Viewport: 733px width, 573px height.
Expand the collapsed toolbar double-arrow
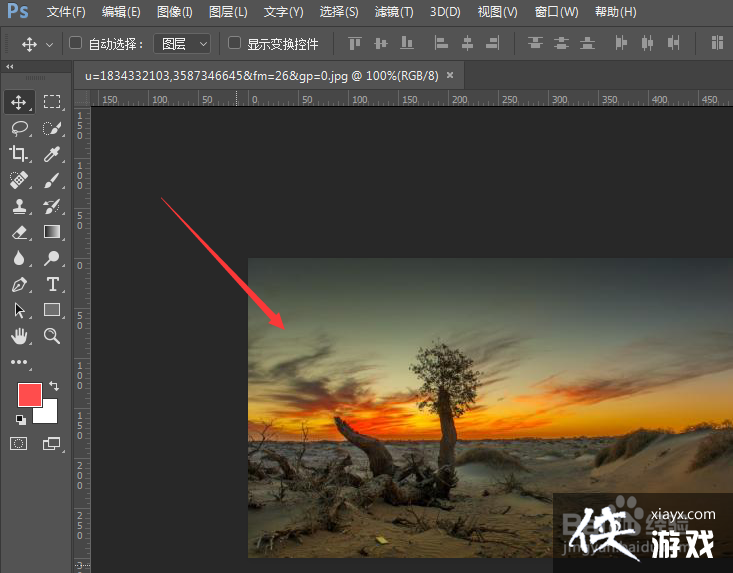coord(10,66)
